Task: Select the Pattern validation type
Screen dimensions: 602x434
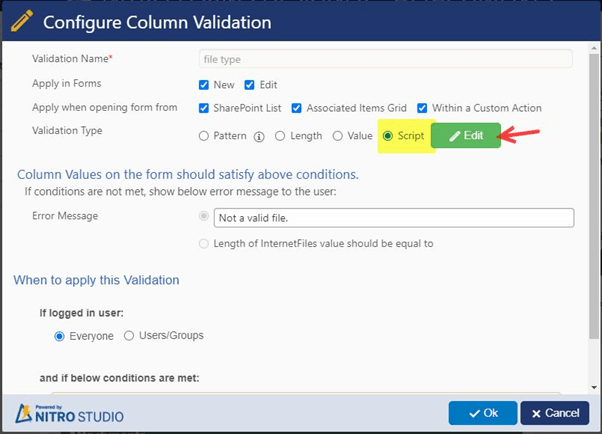Action: click(x=205, y=136)
